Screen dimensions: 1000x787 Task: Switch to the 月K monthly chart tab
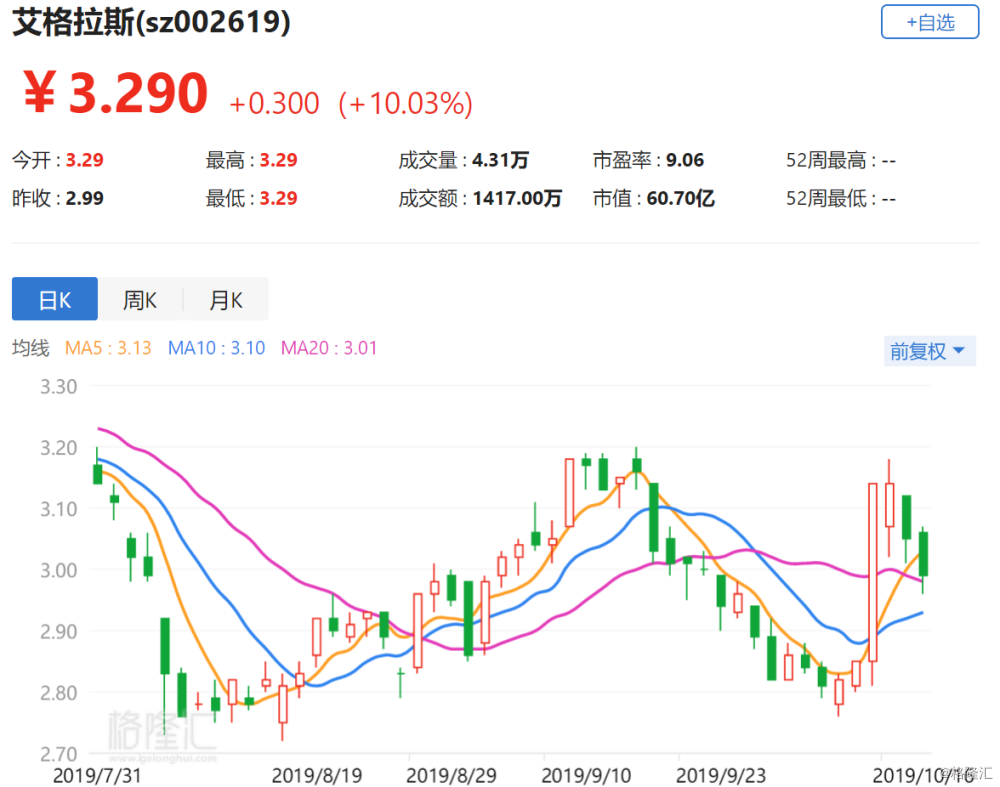click(x=226, y=299)
